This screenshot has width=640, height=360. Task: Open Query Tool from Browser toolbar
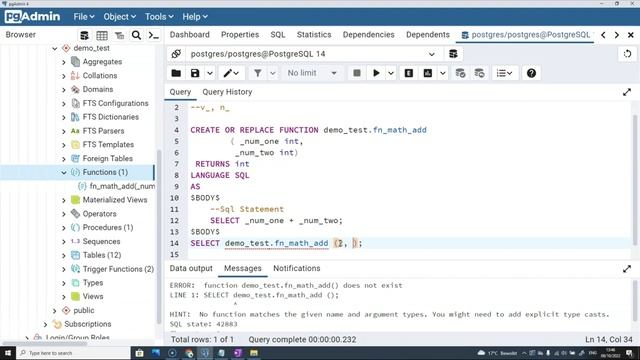84,36
